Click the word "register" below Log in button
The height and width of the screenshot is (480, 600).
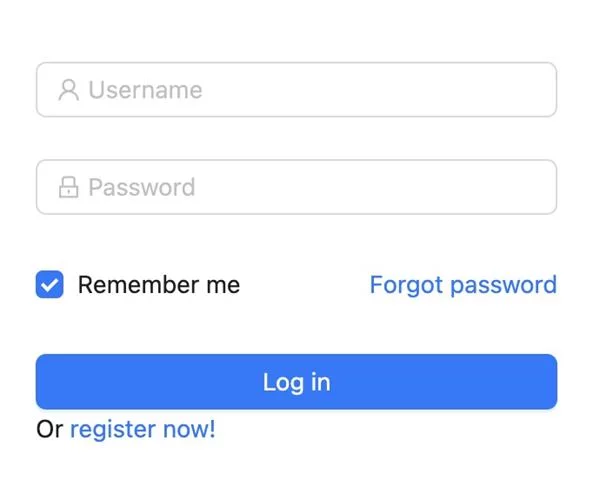point(112,430)
